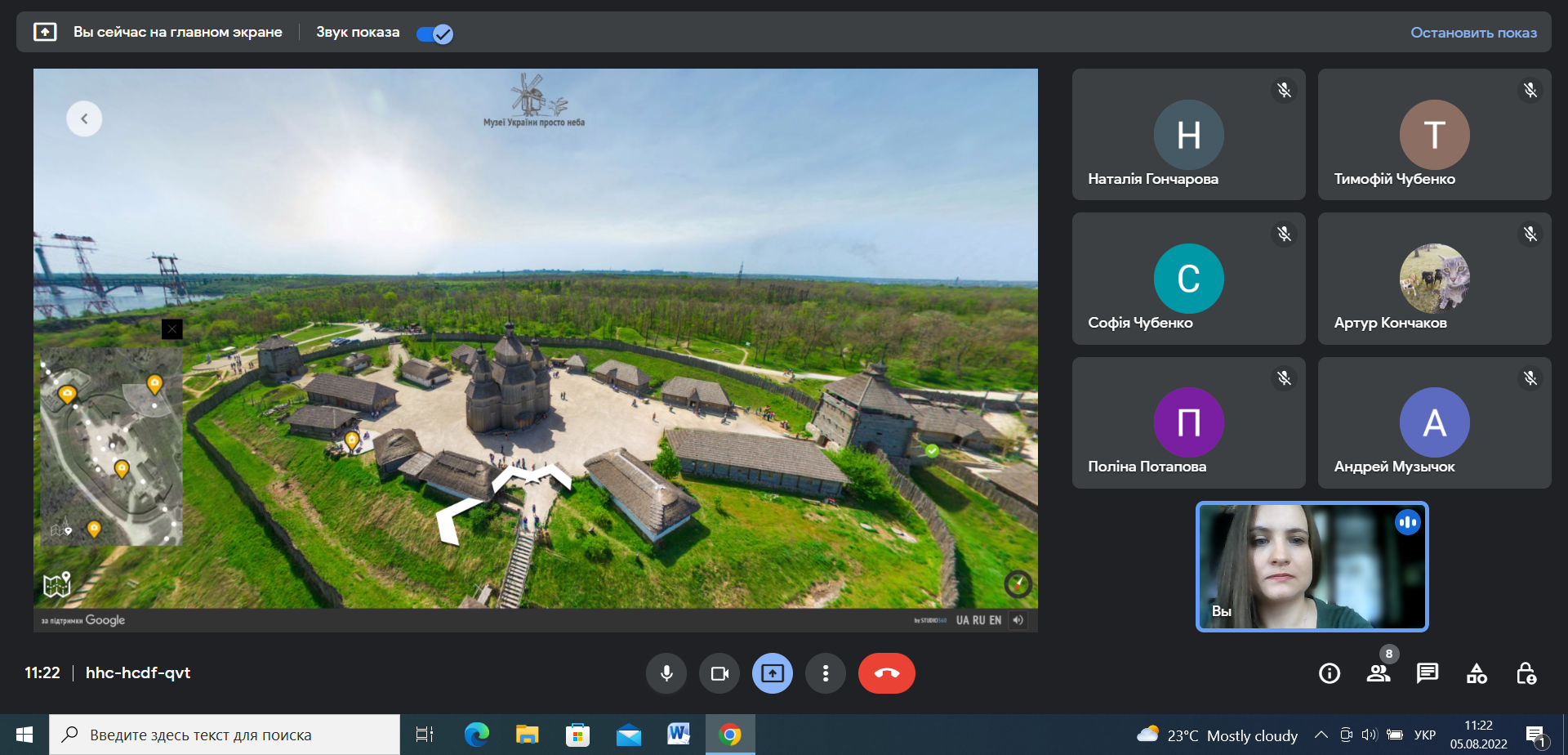Click Остановить показ to stop presenting
The image size is (1568, 755).
[1473, 33]
